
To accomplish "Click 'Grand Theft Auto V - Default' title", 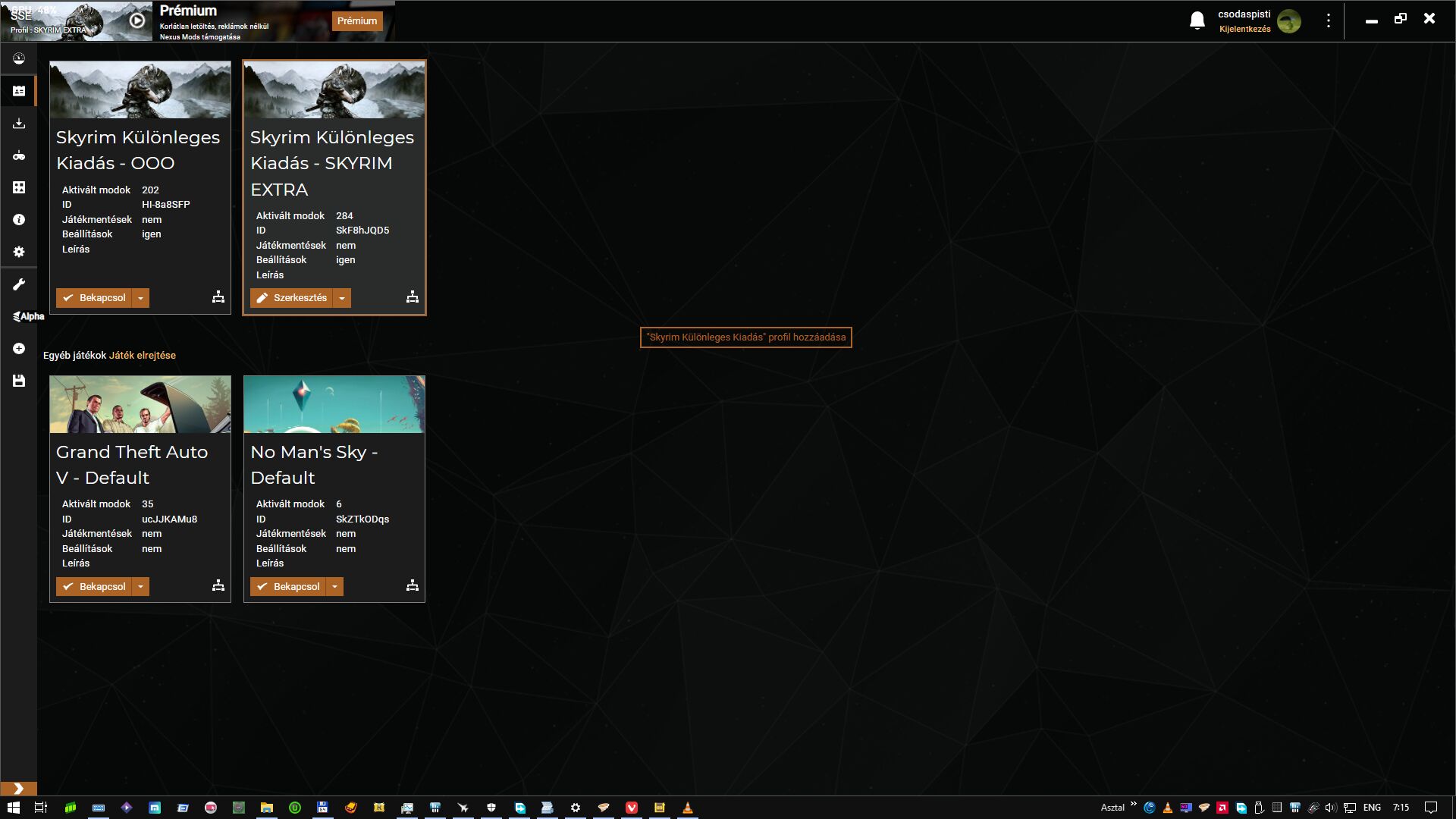I will [x=132, y=465].
